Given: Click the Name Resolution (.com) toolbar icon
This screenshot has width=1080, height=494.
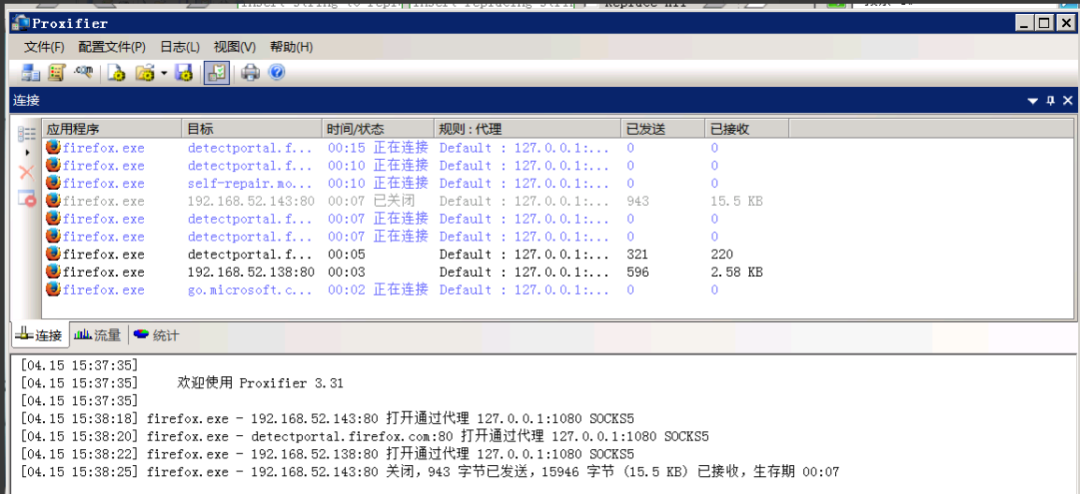Looking at the screenshot, I should pos(83,72).
